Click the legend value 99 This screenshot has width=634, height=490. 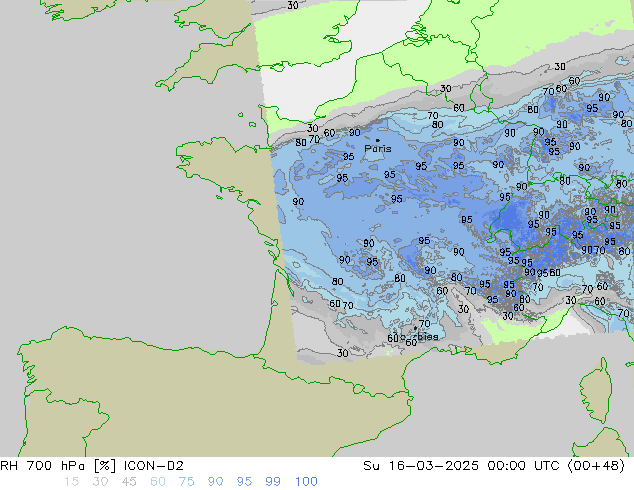[273, 482]
